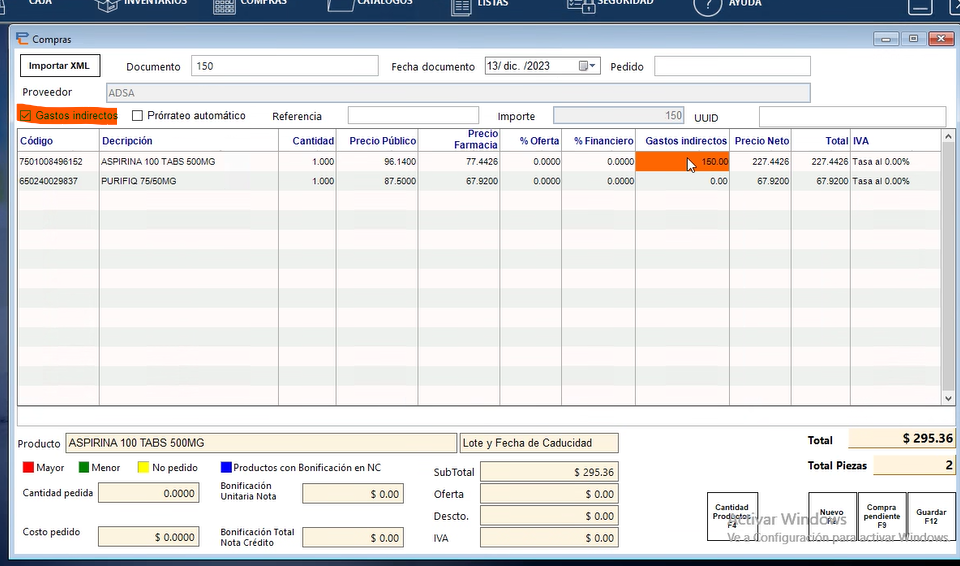Click the green Menor color swatch
This screenshot has width=960, height=566.
click(x=84, y=467)
